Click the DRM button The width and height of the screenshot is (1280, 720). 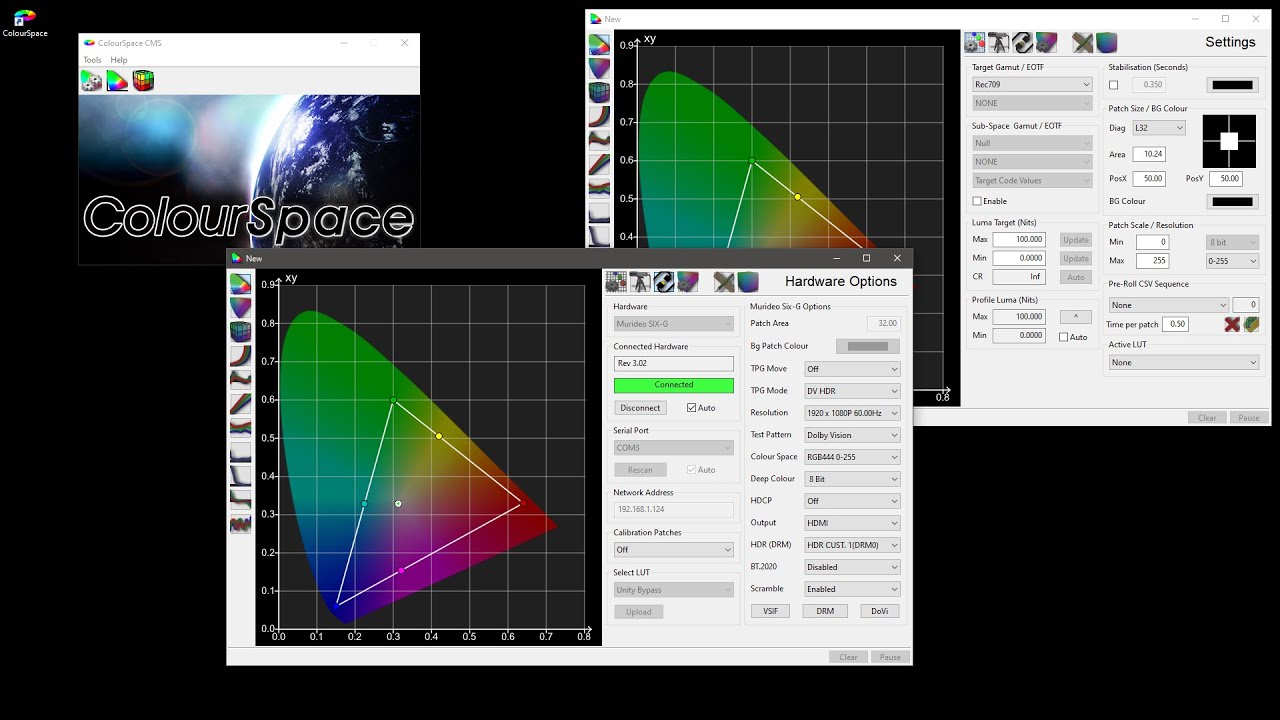[825, 611]
